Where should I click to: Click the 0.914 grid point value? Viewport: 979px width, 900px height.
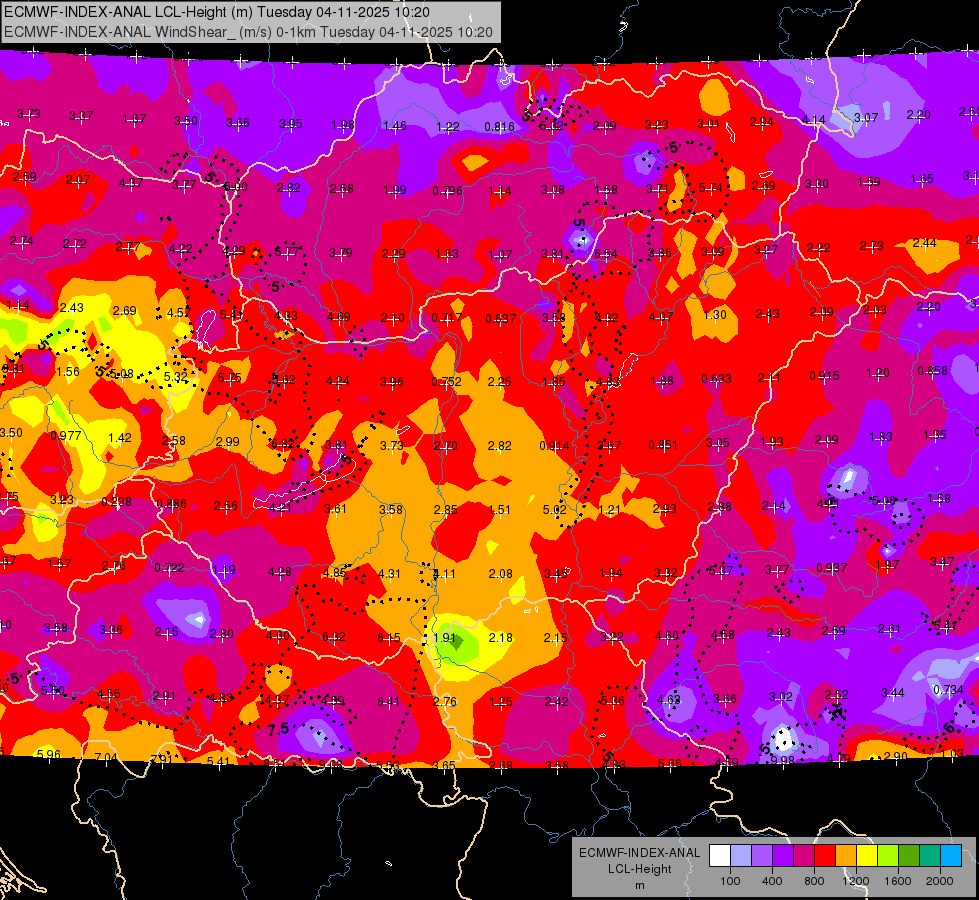(554, 445)
